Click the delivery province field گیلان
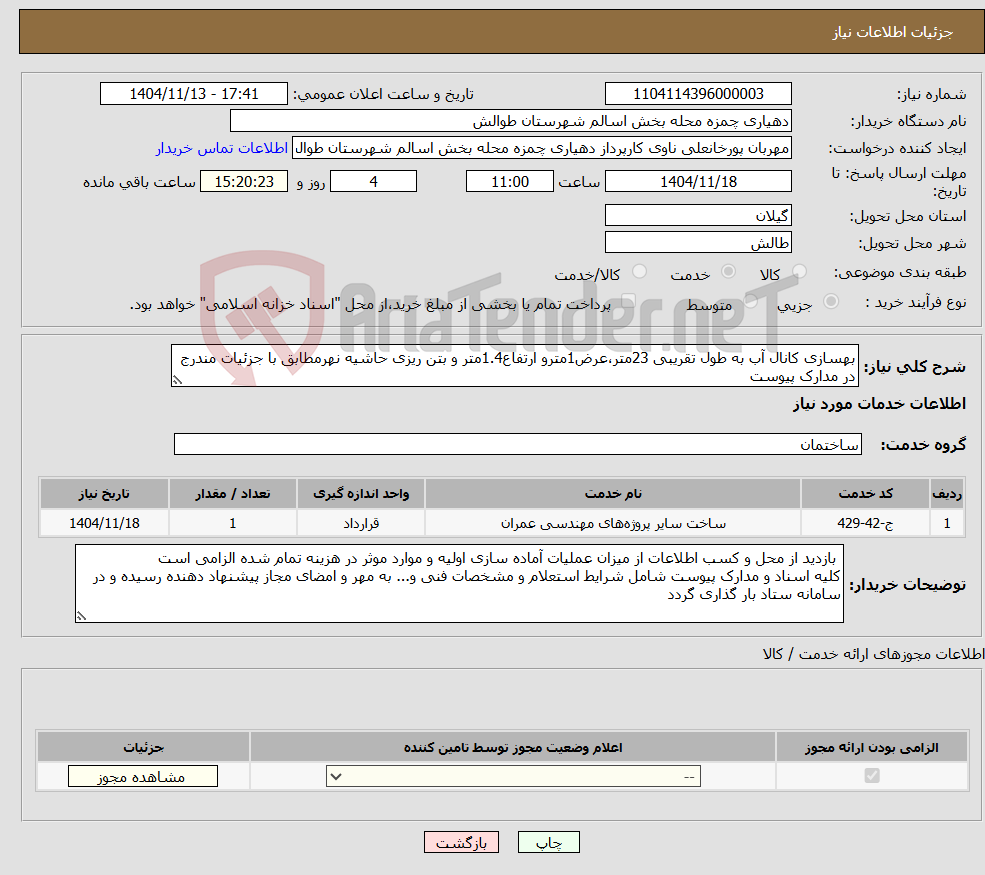The image size is (985, 875). tap(698, 215)
